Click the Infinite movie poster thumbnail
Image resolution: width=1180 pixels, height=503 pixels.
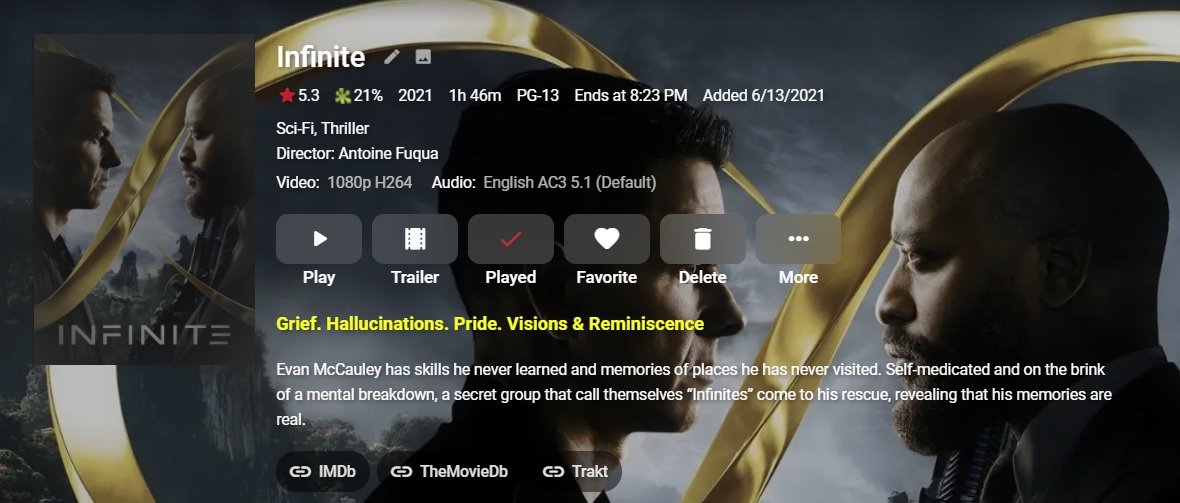tap(144, 200)
